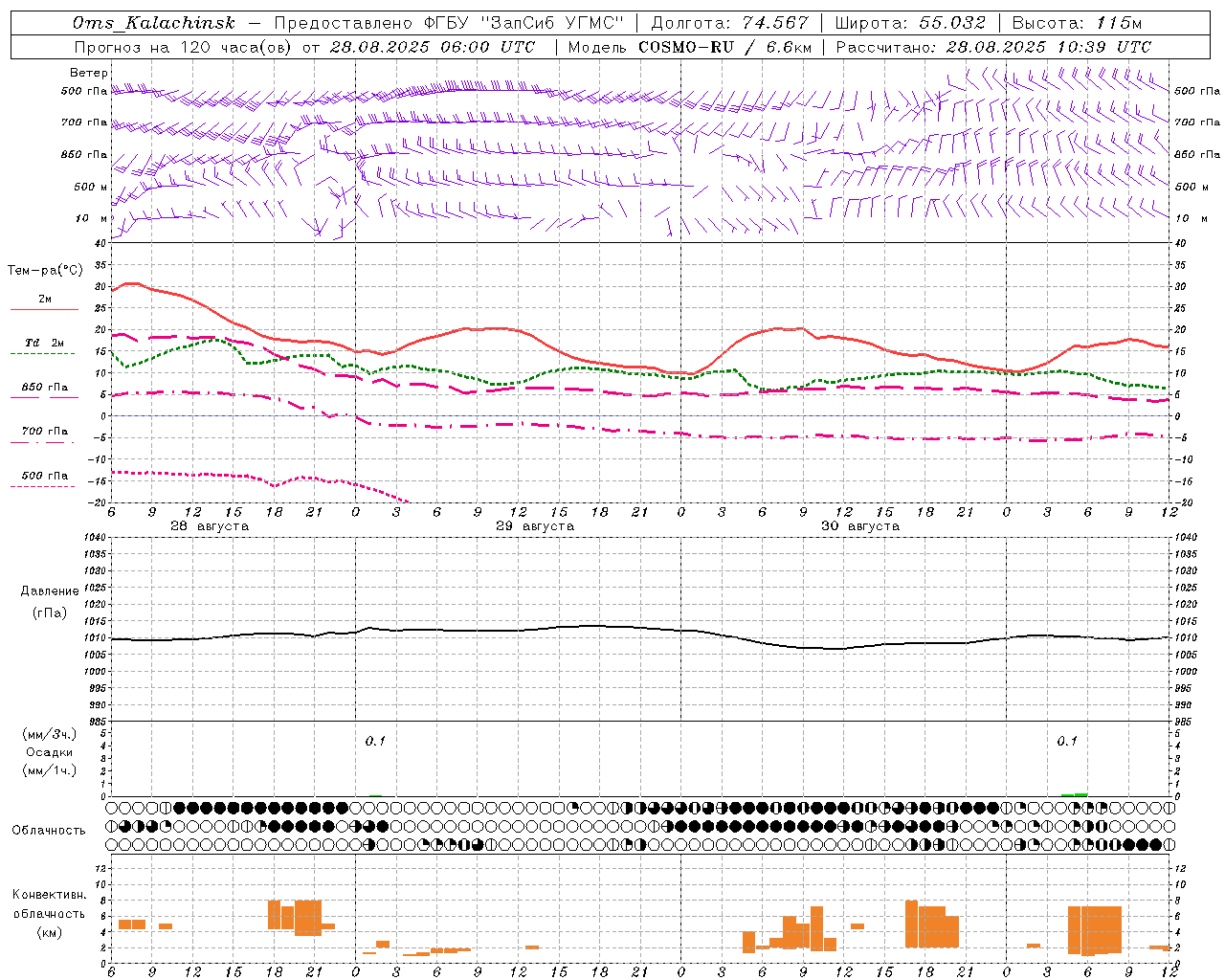
Task: Click '500 гПа' in the temperature legend
Action: pyautogui.click(x=45, y=476)
